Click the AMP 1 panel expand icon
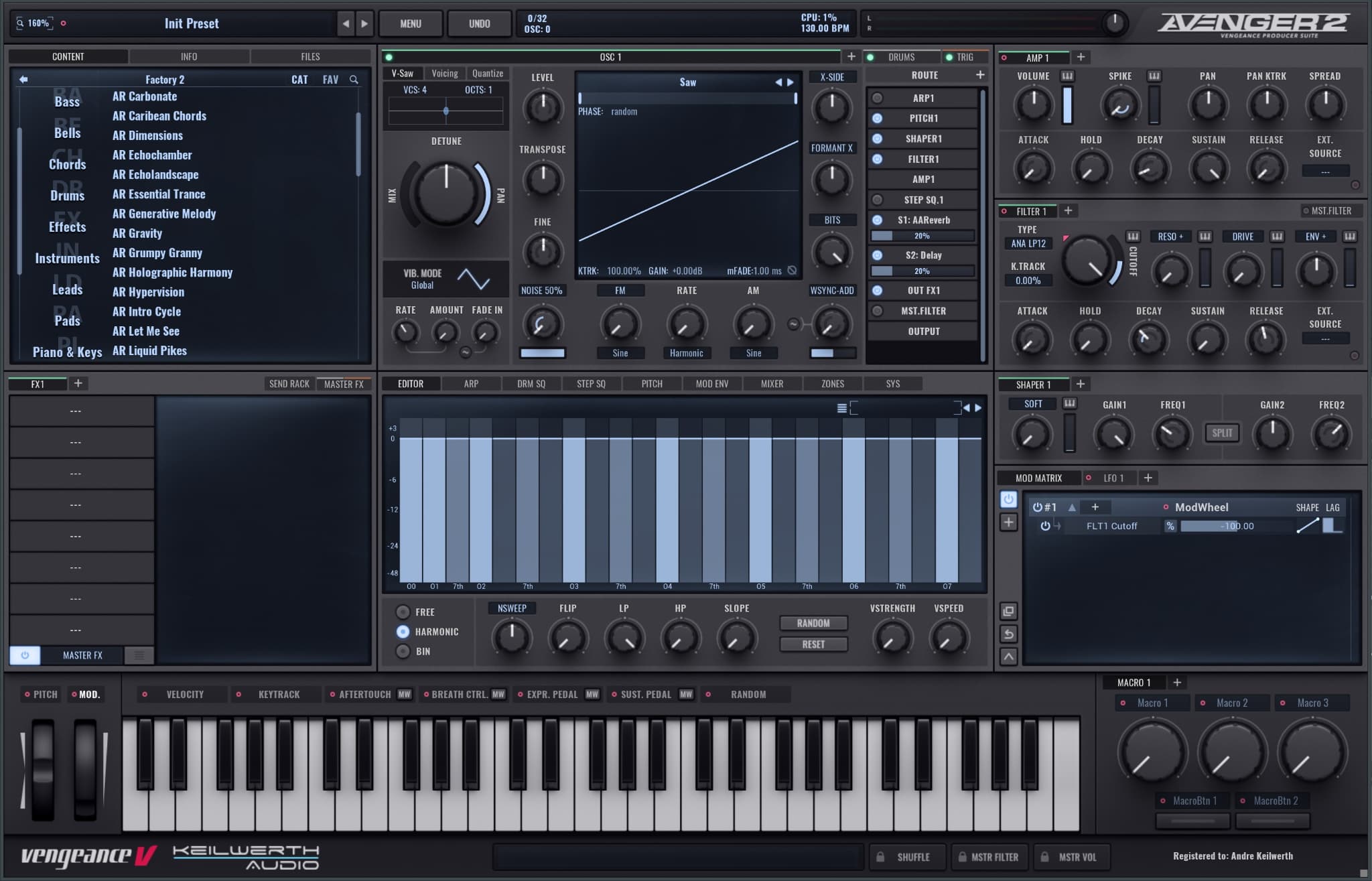Image resolution: width=1372 pixels, height=881 pixels. pos(1078,57)
